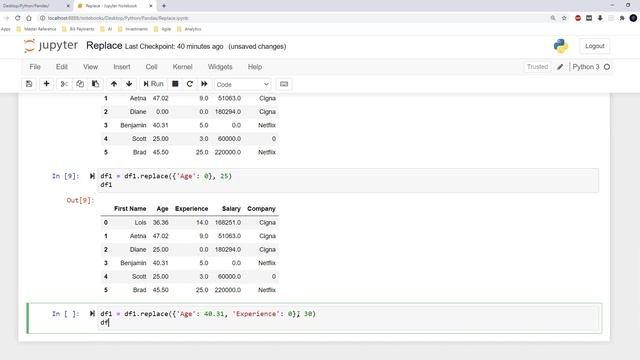
Task: Click the Python logo icon
Action: [x=561, y=46]
